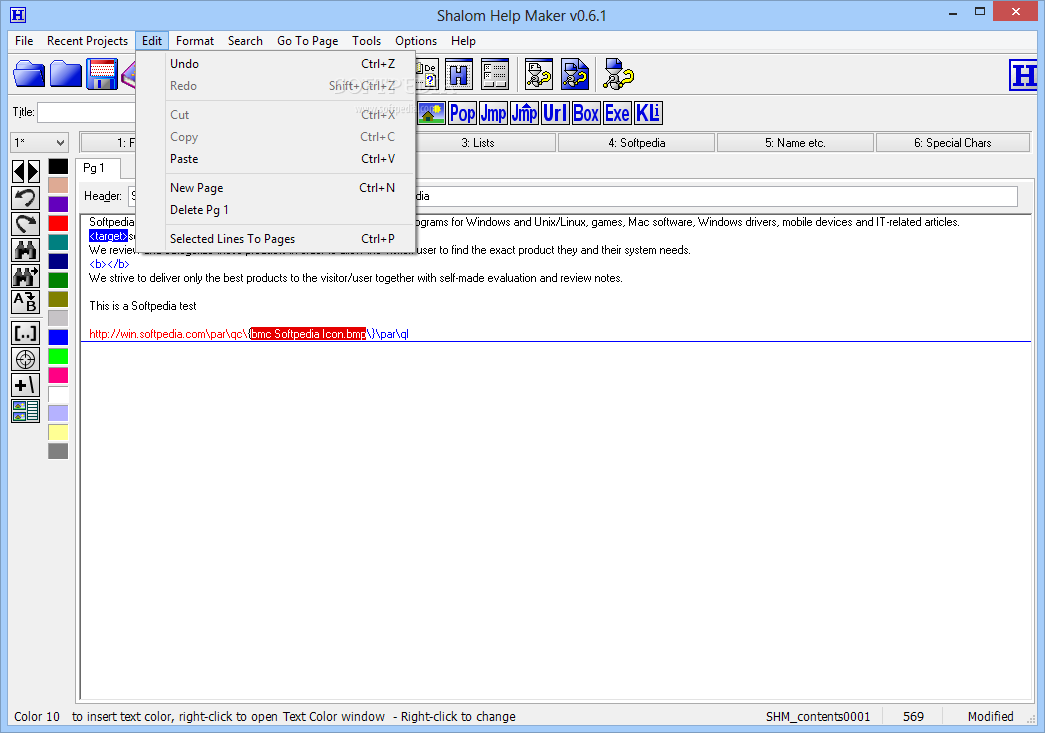This screenshot has height=733, width=1045.
Task: Insert a Url link button
Action: click(555, 113)
